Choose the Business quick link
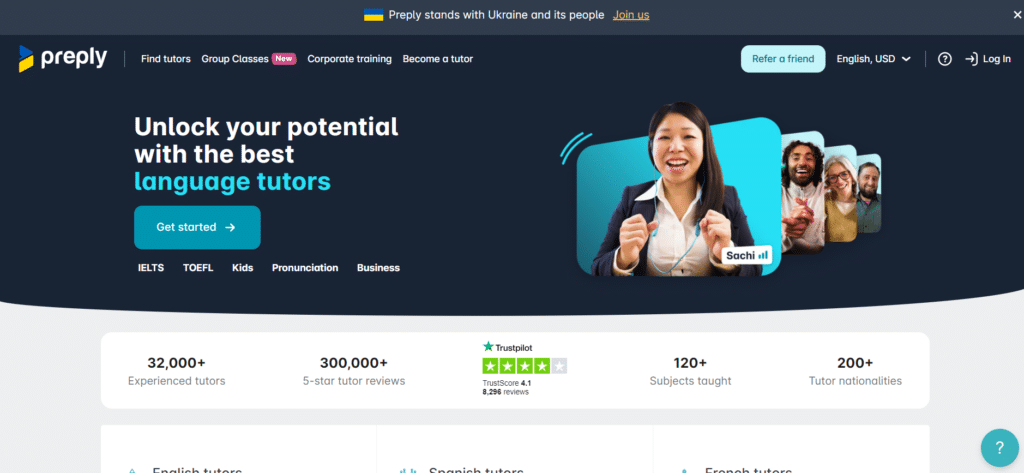Image resolution: width=1024 pixels, height=473 pixels. 378,268
